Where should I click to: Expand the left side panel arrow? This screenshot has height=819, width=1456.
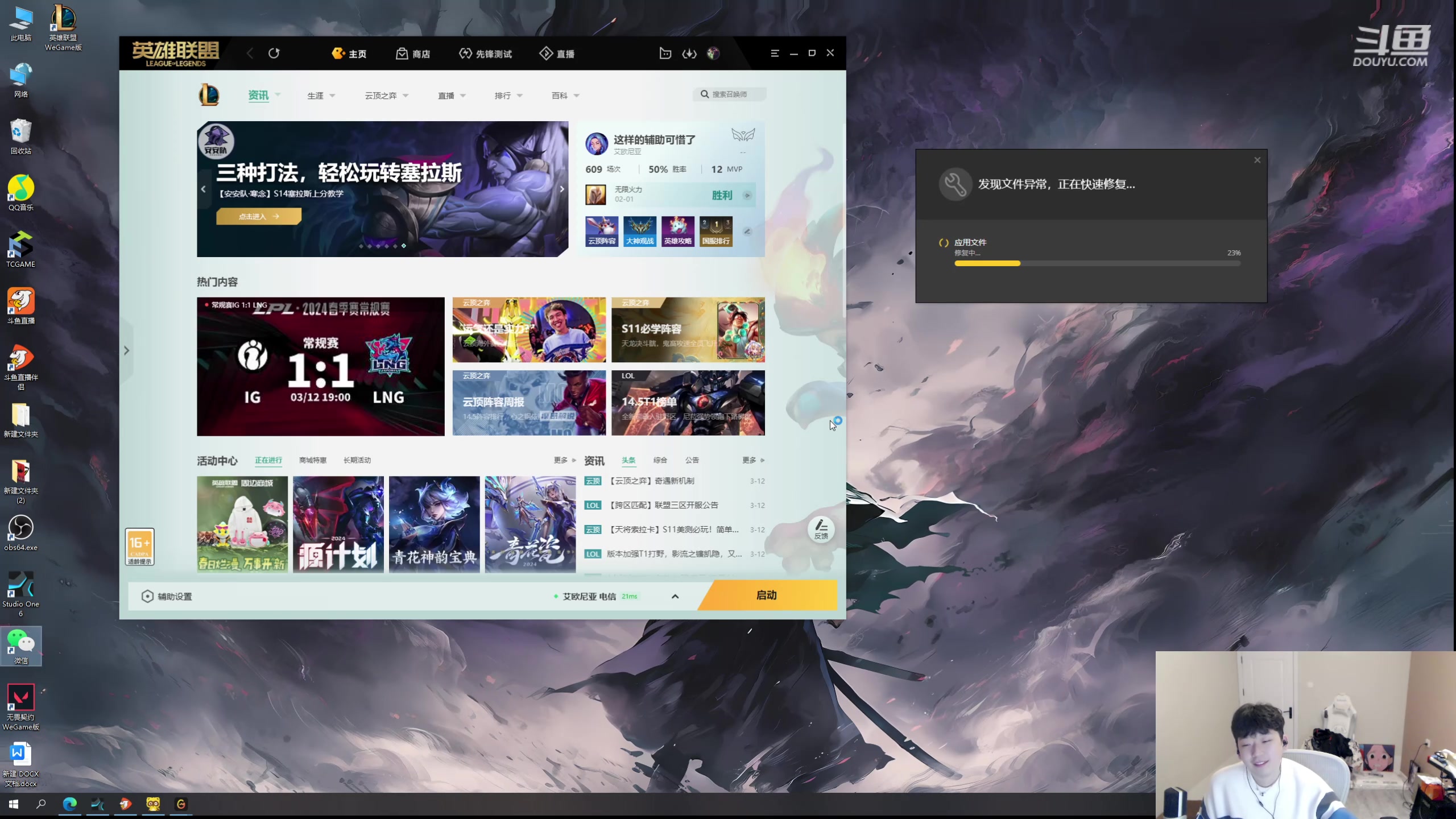[x=126, y=350]
